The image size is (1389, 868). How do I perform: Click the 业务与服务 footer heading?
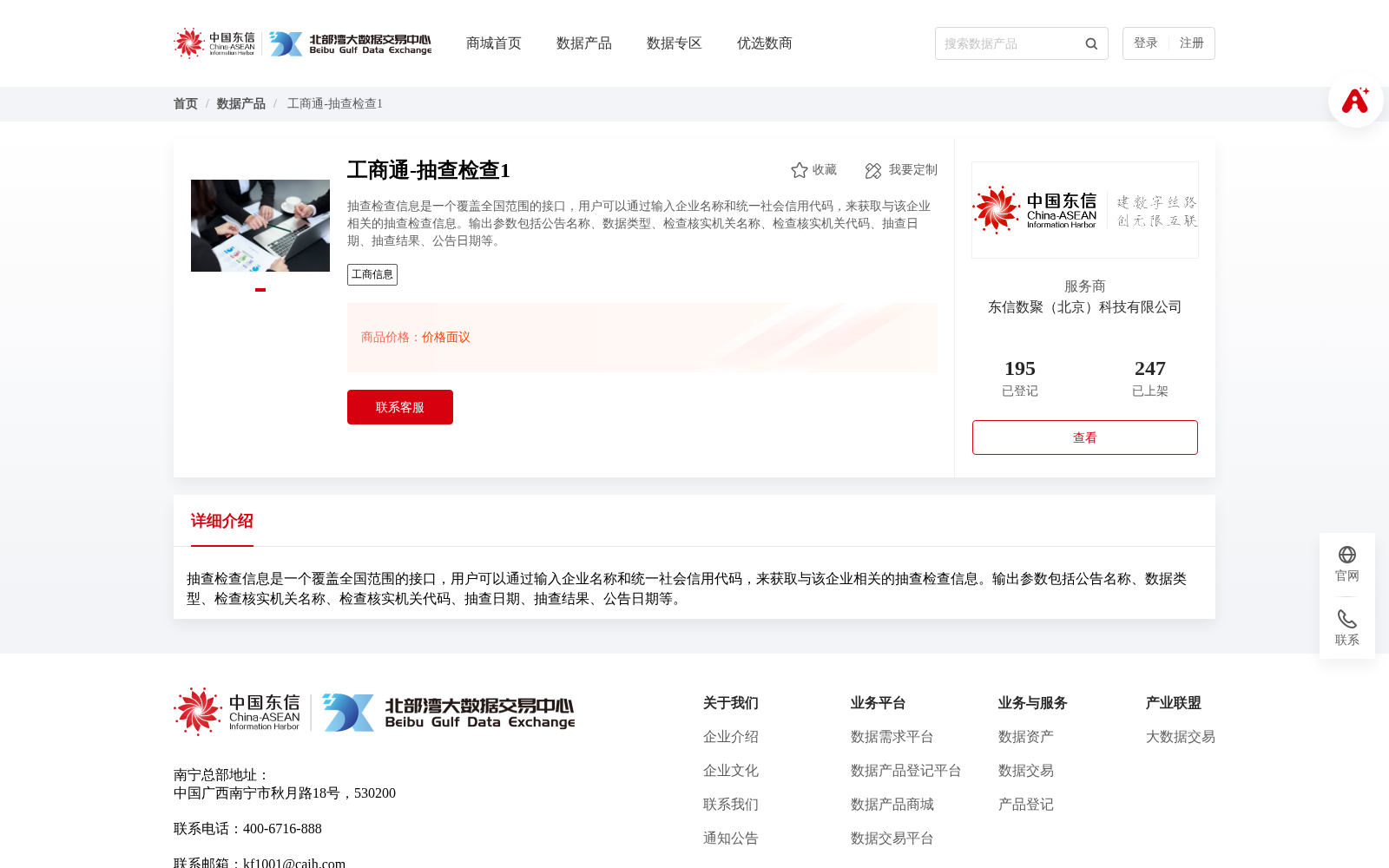[x=1033, y=703]
